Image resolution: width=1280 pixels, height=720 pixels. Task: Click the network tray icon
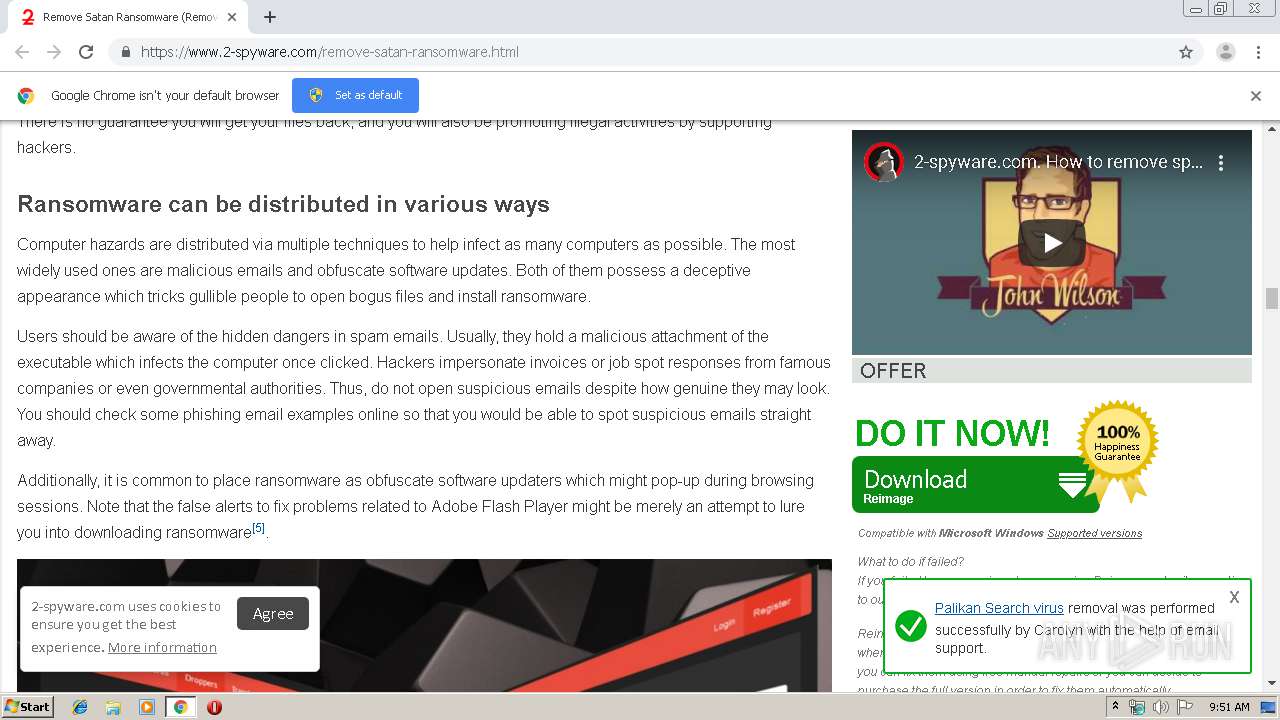coord(1137,707)
